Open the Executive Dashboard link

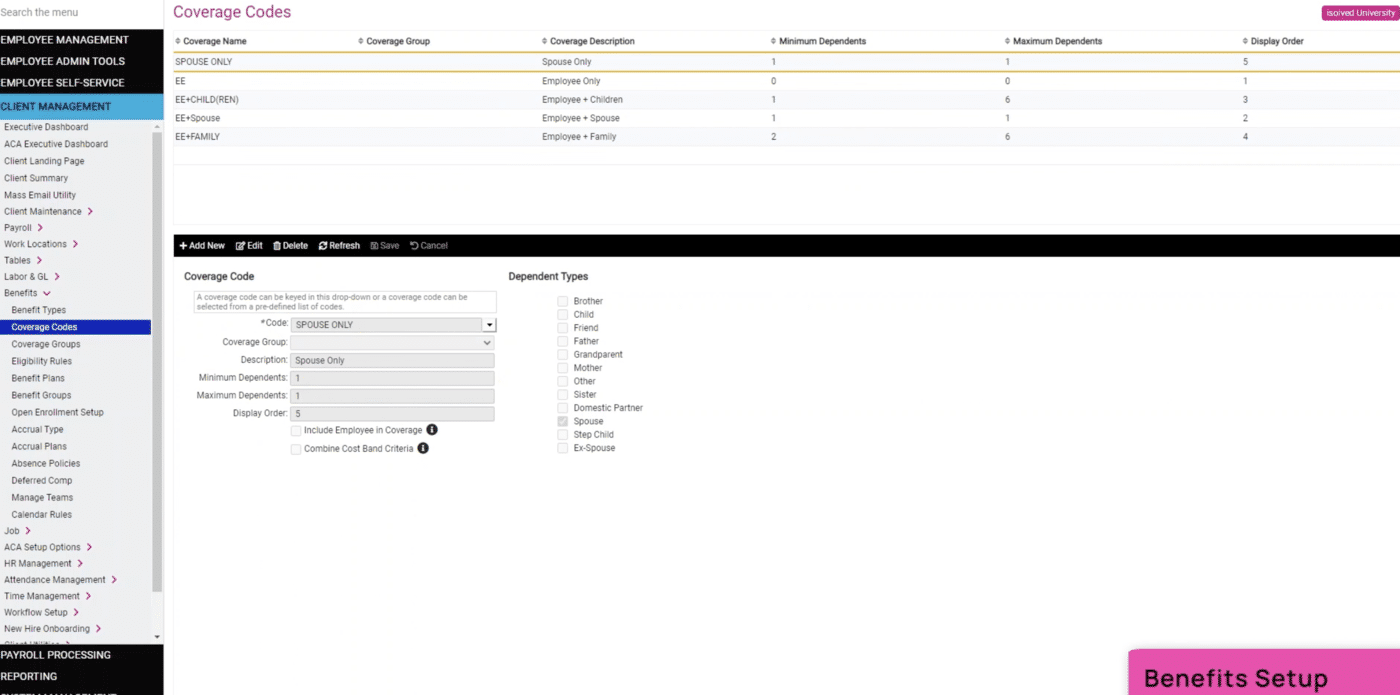click(x=47, y=126)
